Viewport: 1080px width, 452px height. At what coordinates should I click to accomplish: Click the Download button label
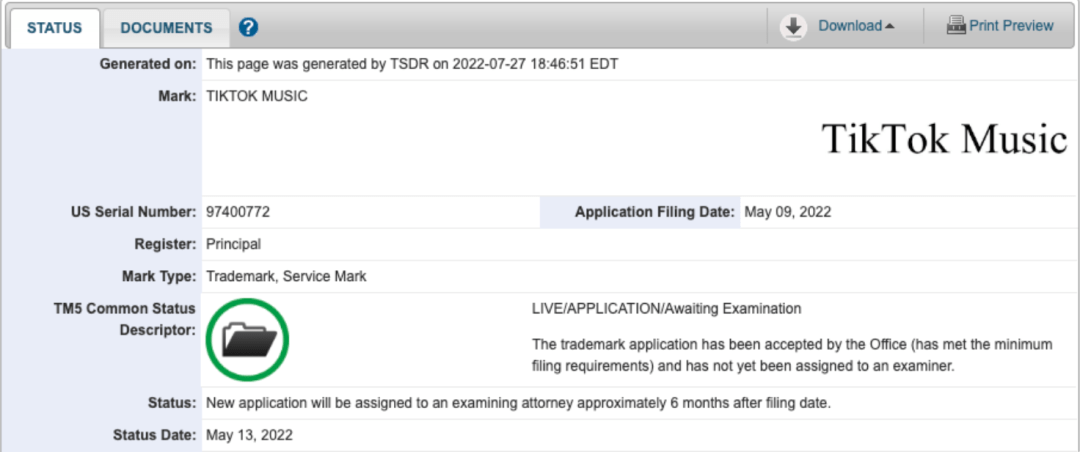849,26
